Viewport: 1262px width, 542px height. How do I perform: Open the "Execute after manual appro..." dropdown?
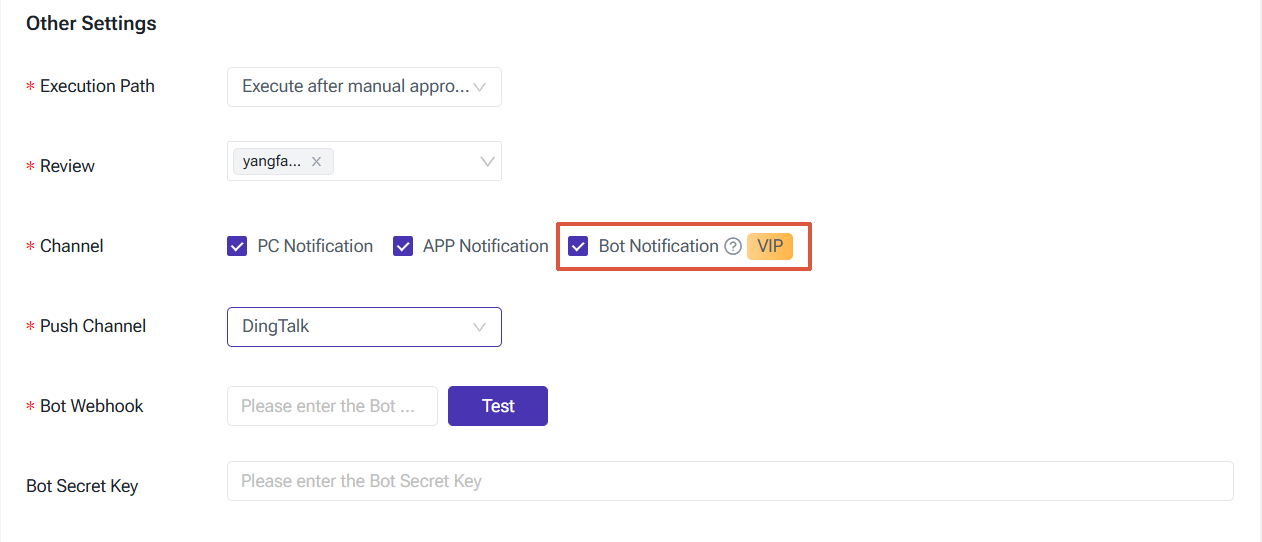point(356,87)
